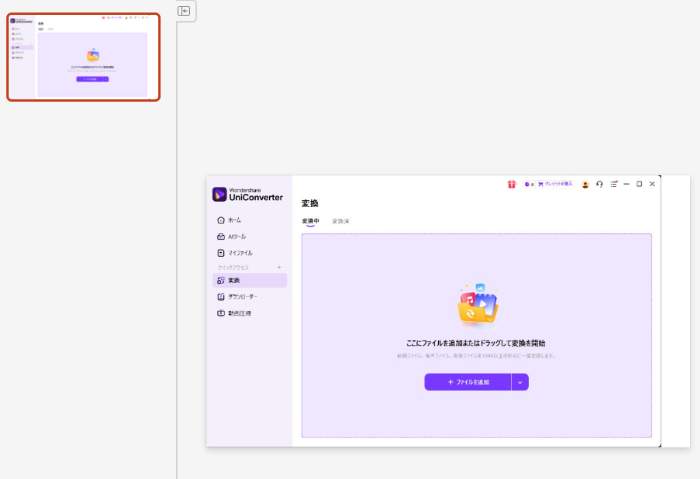Open the 動画圧縮 (video compress) sidebar item
Viewport: 700px width, 479px height.
click(x=238, y=313)
